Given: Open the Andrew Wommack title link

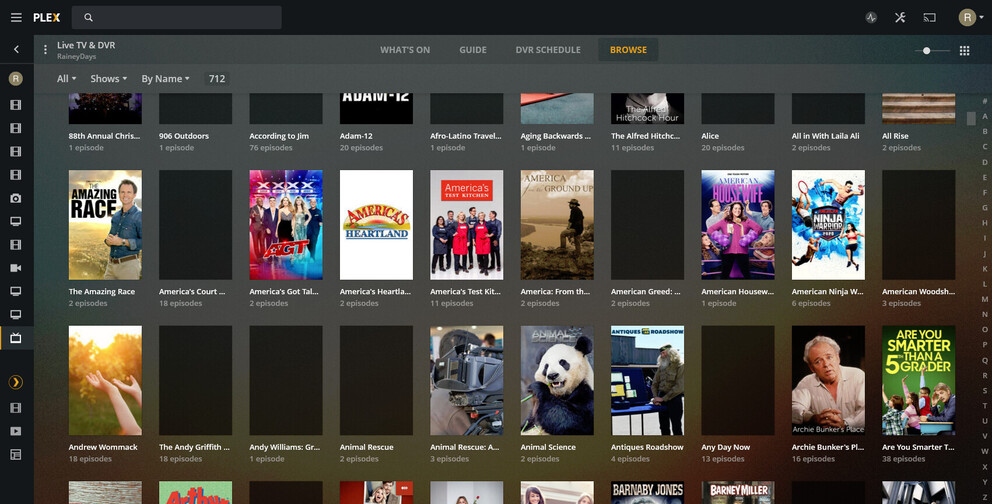Looking at the screenshot, I should coord(103,447).
